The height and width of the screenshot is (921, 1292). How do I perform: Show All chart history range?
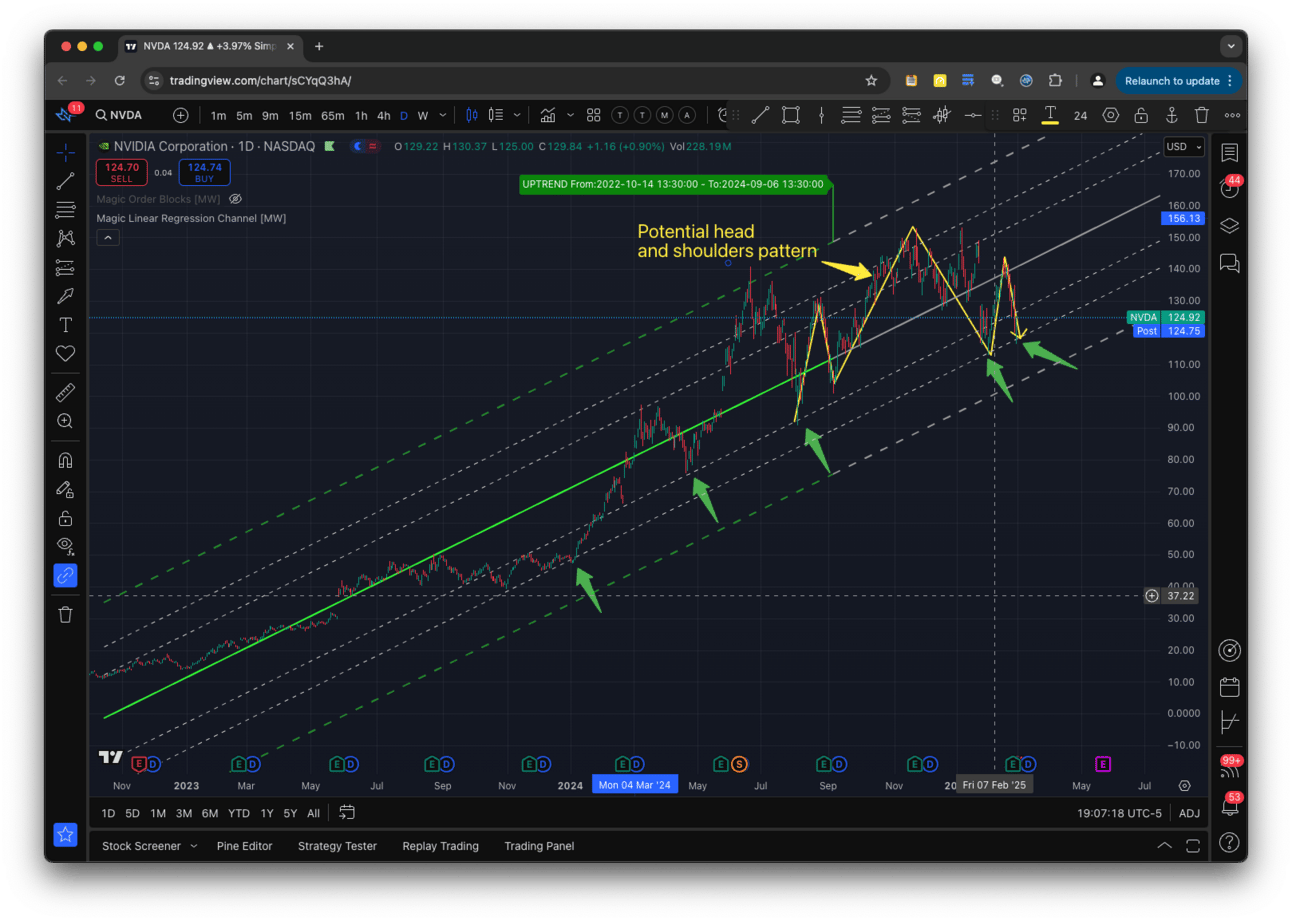[314, 813]
